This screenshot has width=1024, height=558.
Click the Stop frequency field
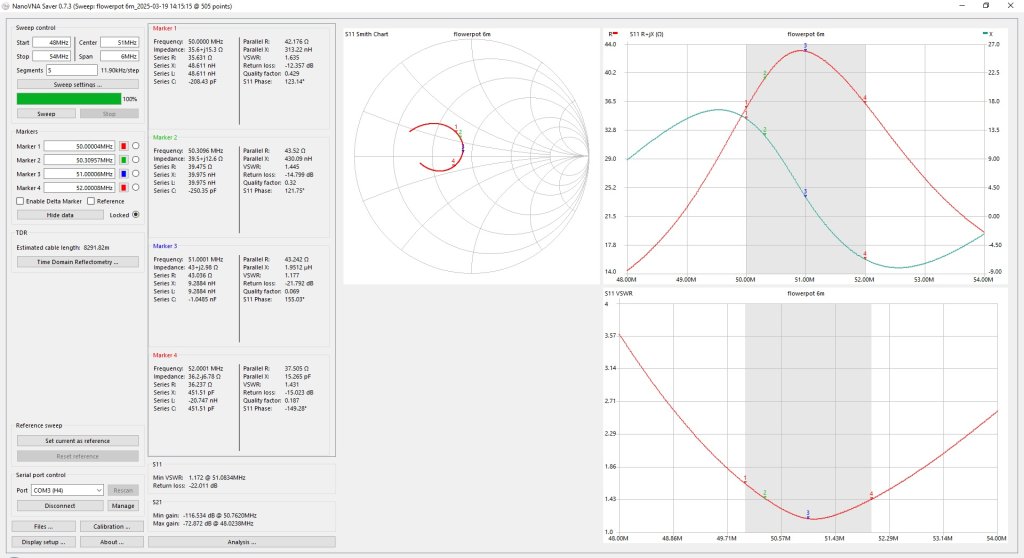point(52,56)
